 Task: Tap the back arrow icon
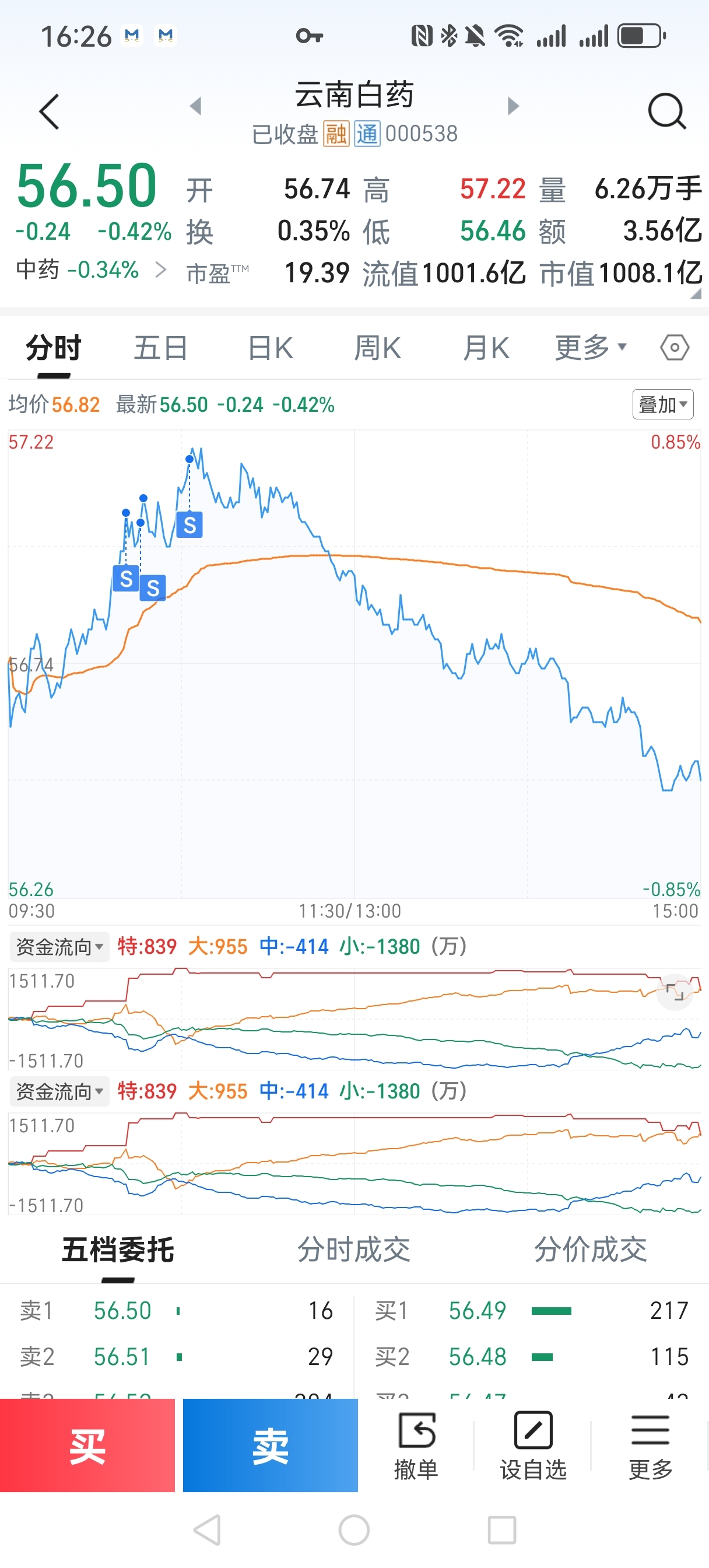coord(49,111)
